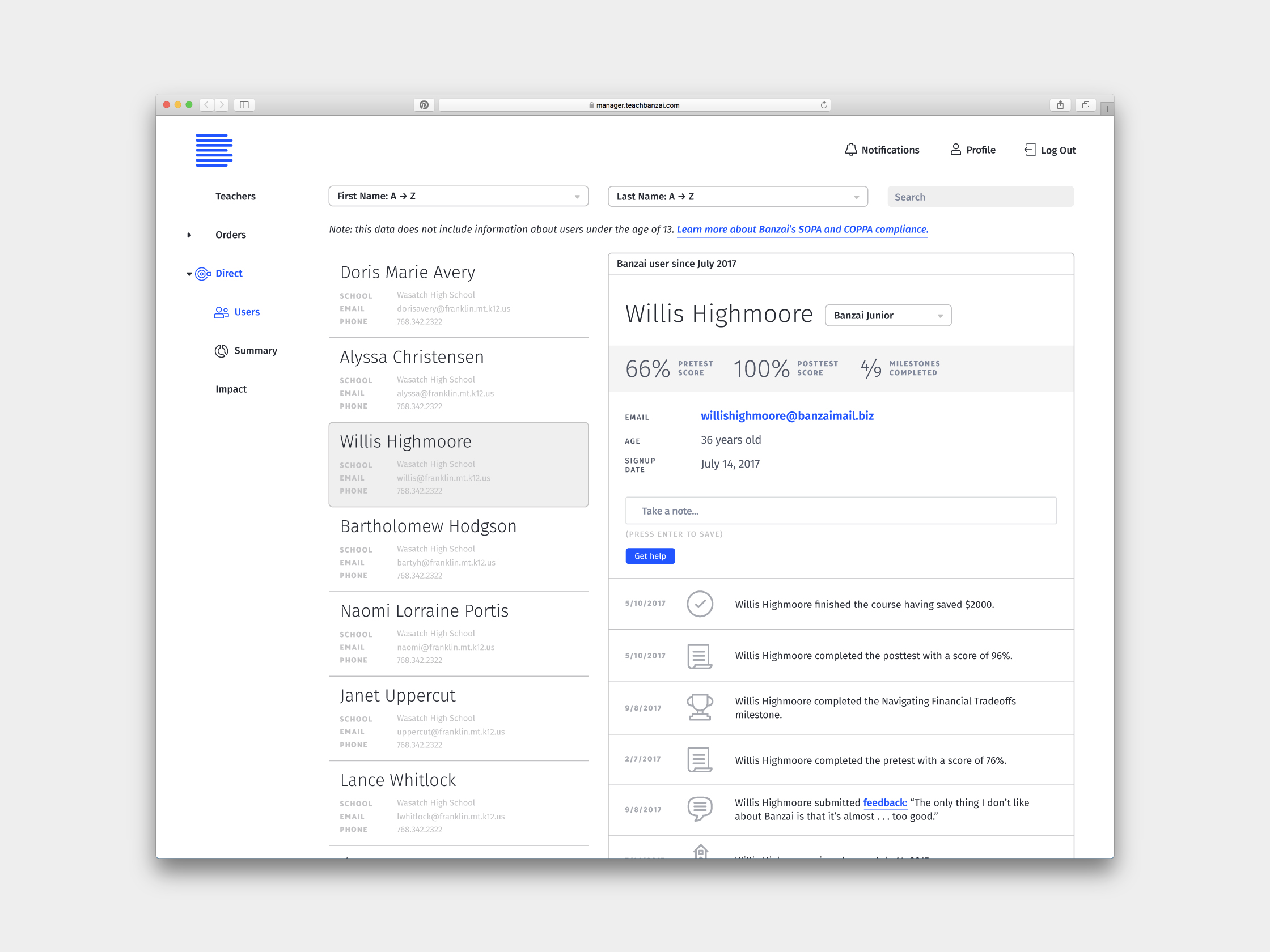The height and width of the screenshot is (952, 1270).
Task: Click Banzai user since July 2017 header
Action: 676,263
